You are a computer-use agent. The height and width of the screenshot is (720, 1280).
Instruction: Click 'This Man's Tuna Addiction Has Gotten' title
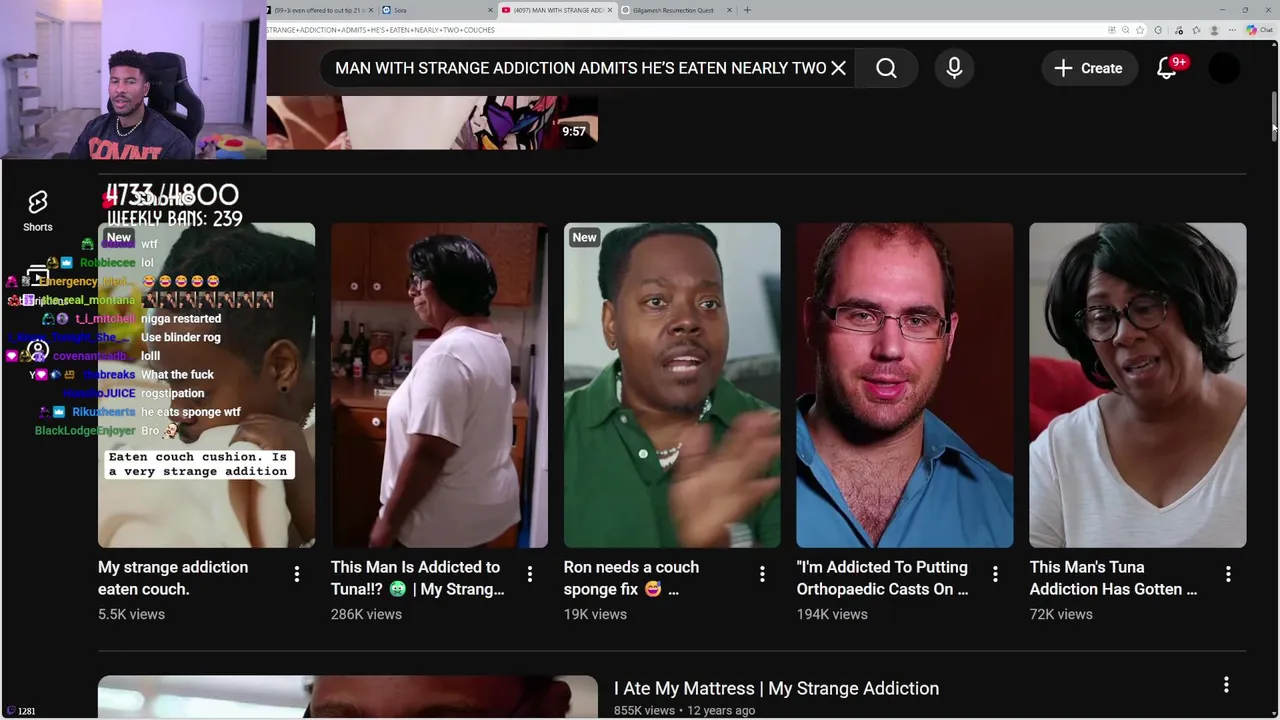click(x=1113, y=578)
